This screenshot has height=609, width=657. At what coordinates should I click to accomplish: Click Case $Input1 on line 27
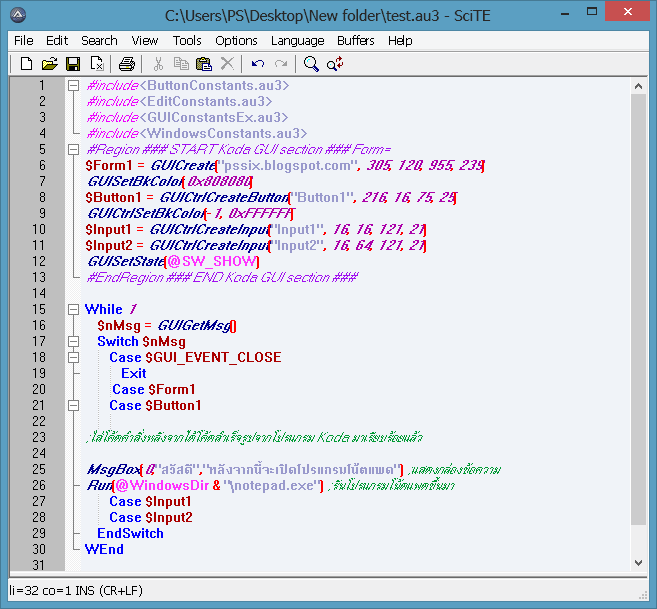coord(150,501)
